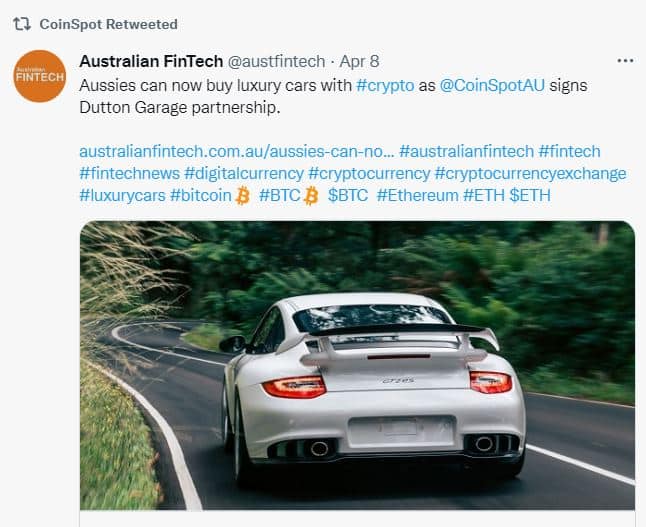Open the australianfintech.com.au article link
This screenshot has height=527, width=646.
(237, 151)
